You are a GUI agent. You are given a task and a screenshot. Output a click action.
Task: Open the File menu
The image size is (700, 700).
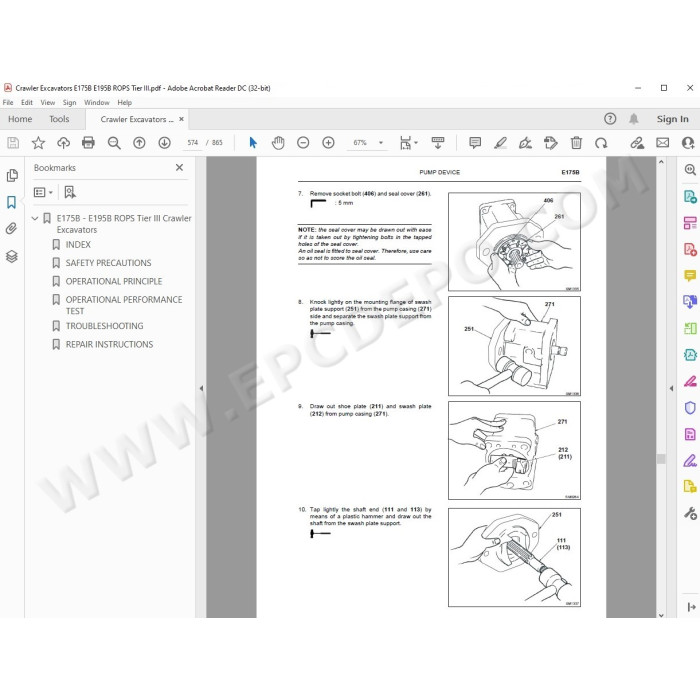(x=8, y=103)
